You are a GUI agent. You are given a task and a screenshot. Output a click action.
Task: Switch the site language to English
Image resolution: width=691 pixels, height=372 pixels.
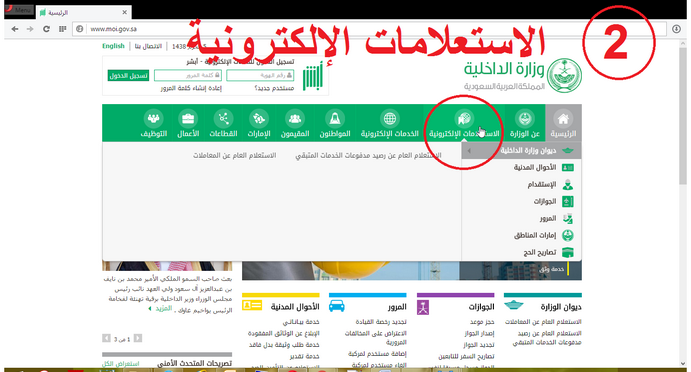pos(113,46)
